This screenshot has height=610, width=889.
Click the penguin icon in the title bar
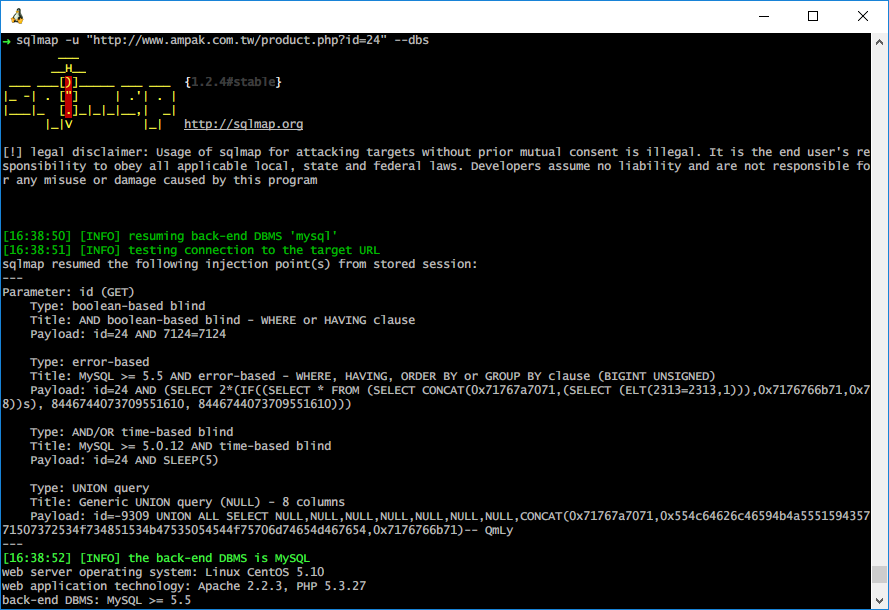(x=17, y=16)
